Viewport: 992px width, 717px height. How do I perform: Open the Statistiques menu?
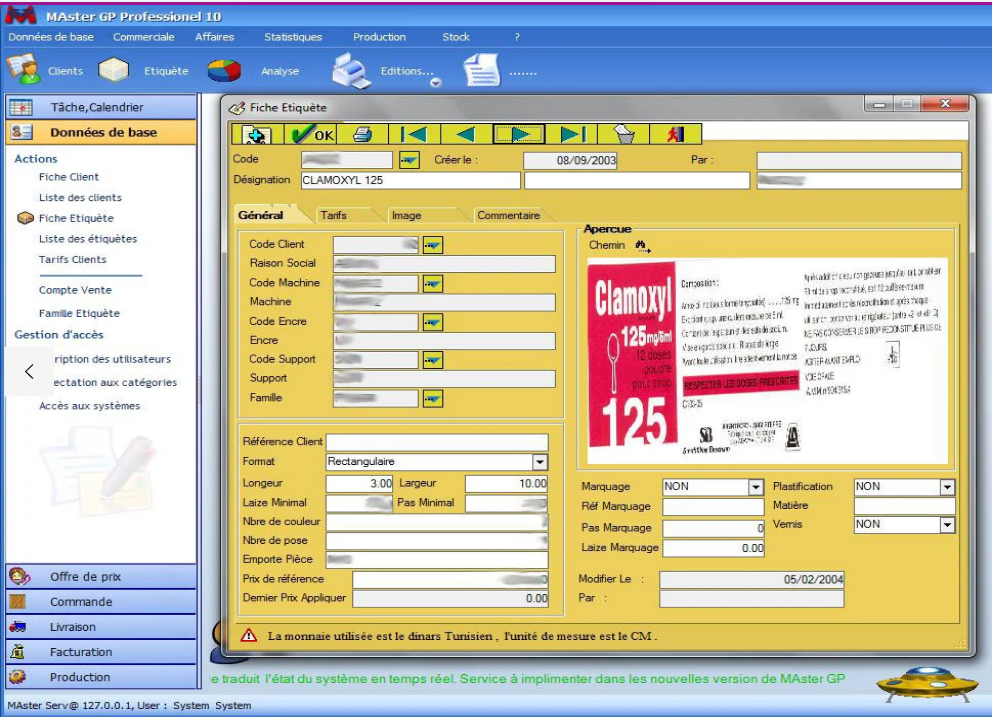pyautogui.click(x=293, y=37)
